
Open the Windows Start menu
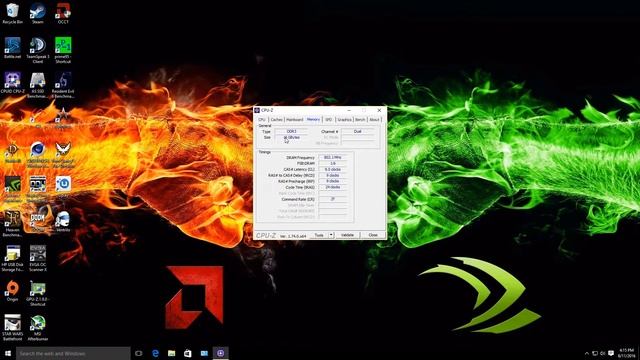pos(8,353)
